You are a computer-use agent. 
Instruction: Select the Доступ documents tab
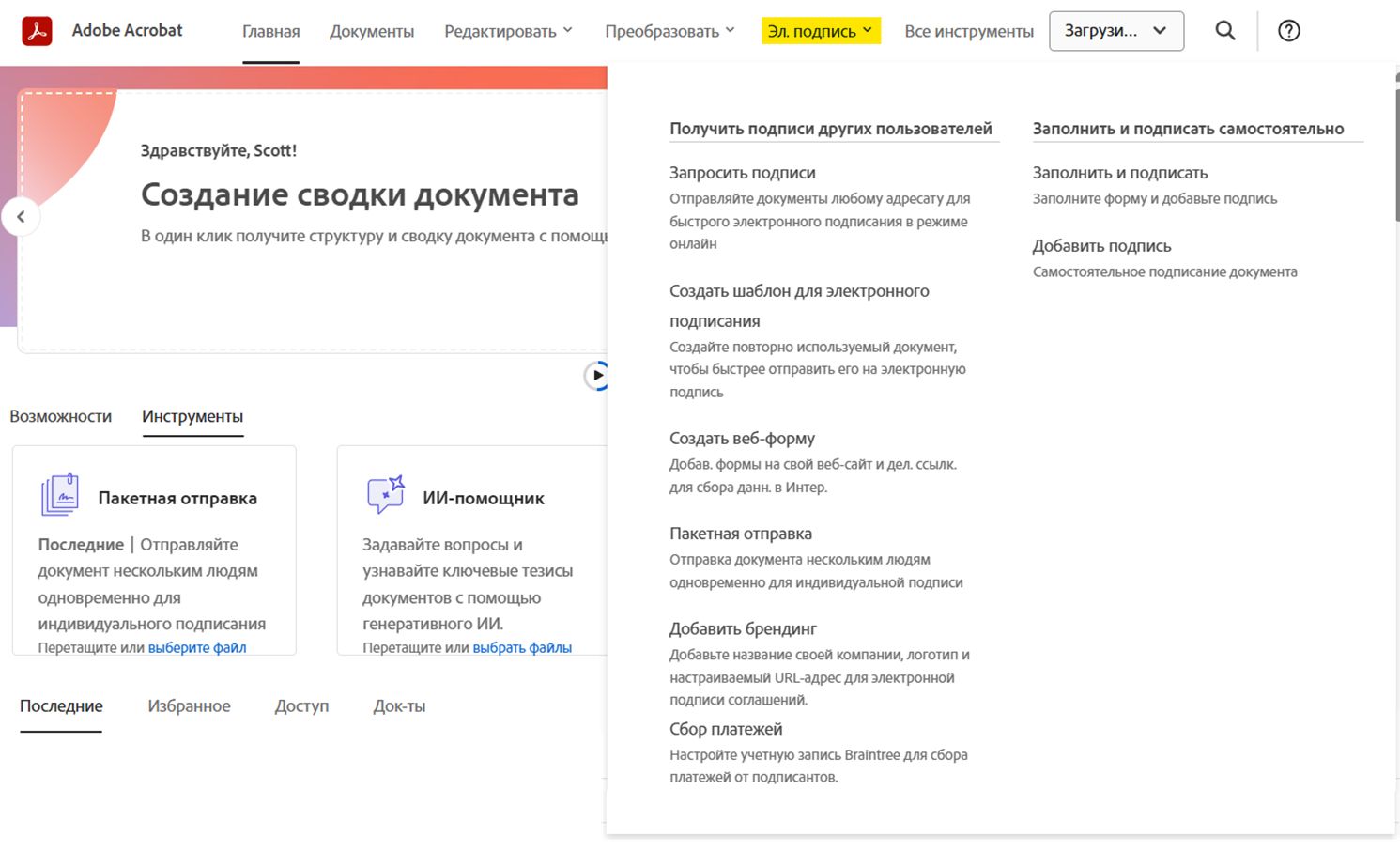coord(301,705)
